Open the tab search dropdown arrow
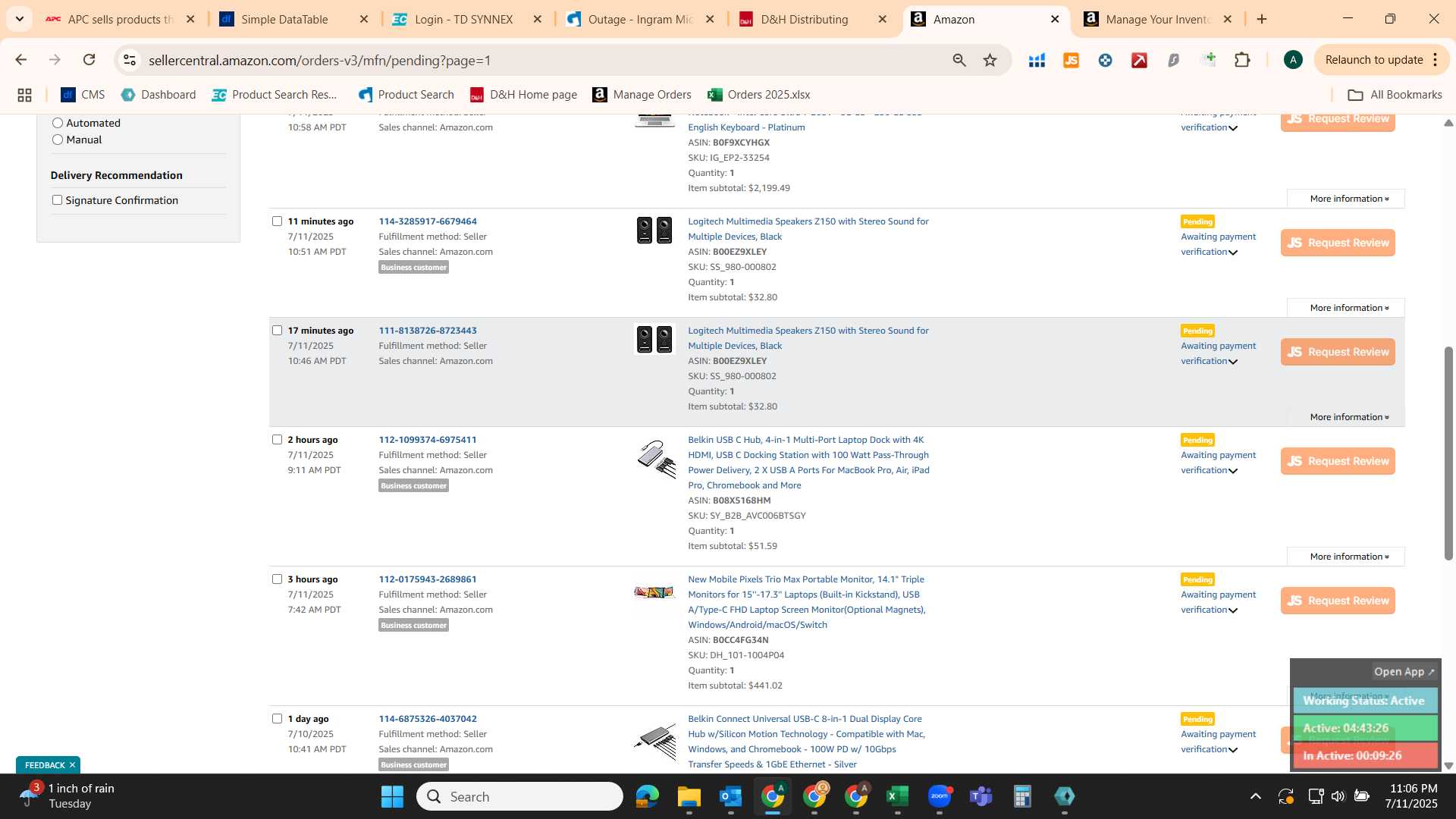Viewport: 1456px width, 819px height. [x=19, y=19]
